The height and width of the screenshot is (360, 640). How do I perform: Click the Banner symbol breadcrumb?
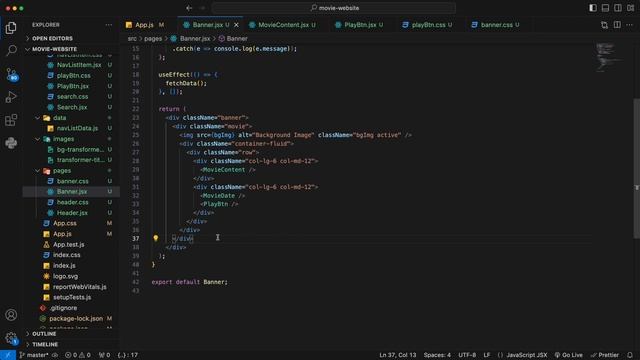[x=233, y=39]
